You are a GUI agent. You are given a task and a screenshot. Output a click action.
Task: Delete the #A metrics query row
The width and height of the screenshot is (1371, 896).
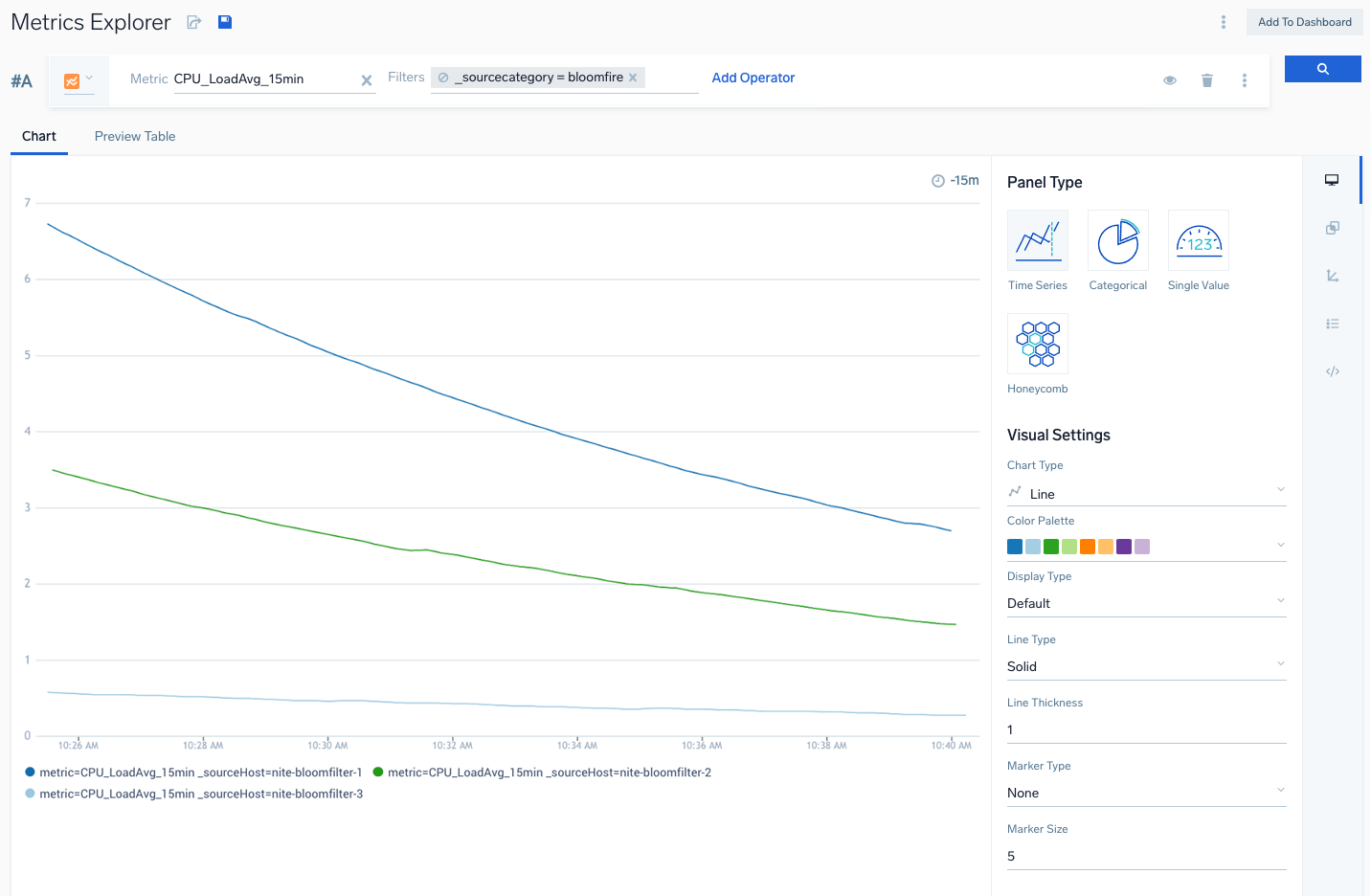(x=1206, y=80)
